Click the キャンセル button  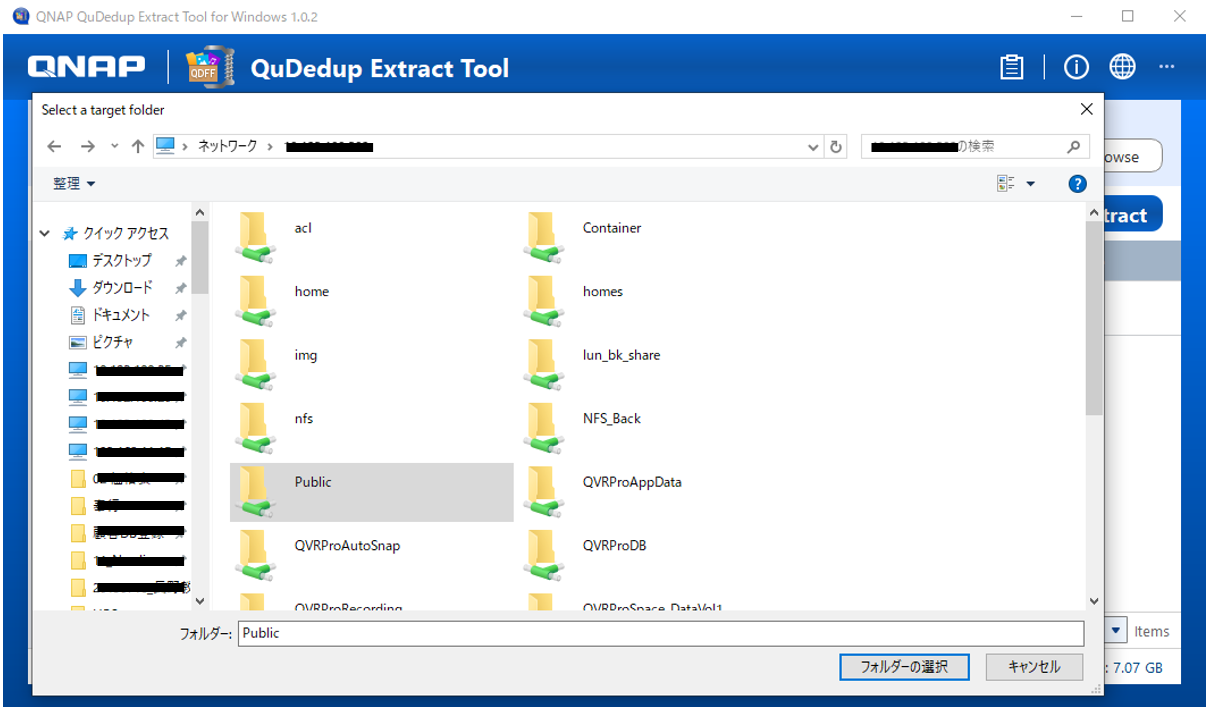(x=1035, y=667)
